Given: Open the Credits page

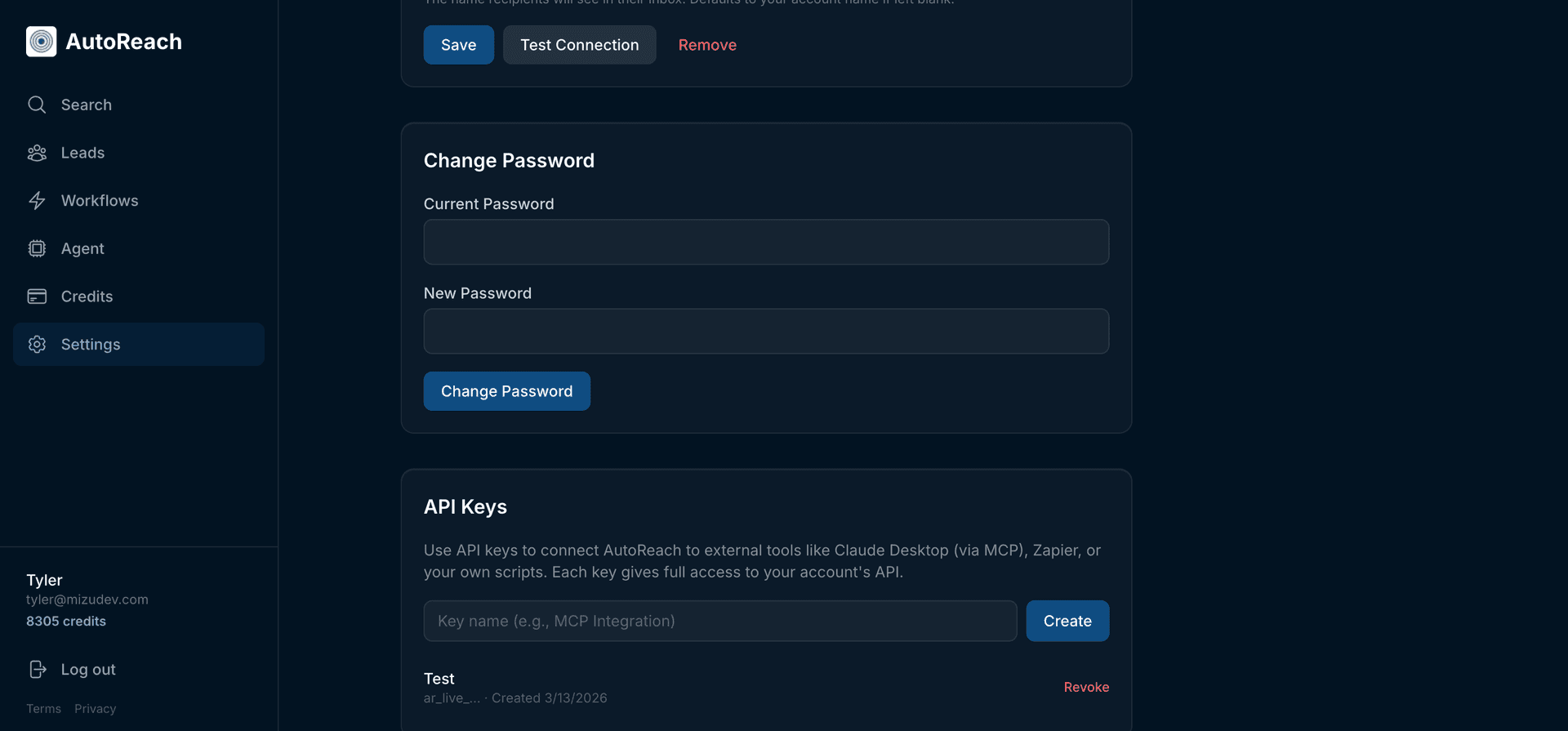Looking at the screenshot, I should (87, 296).
